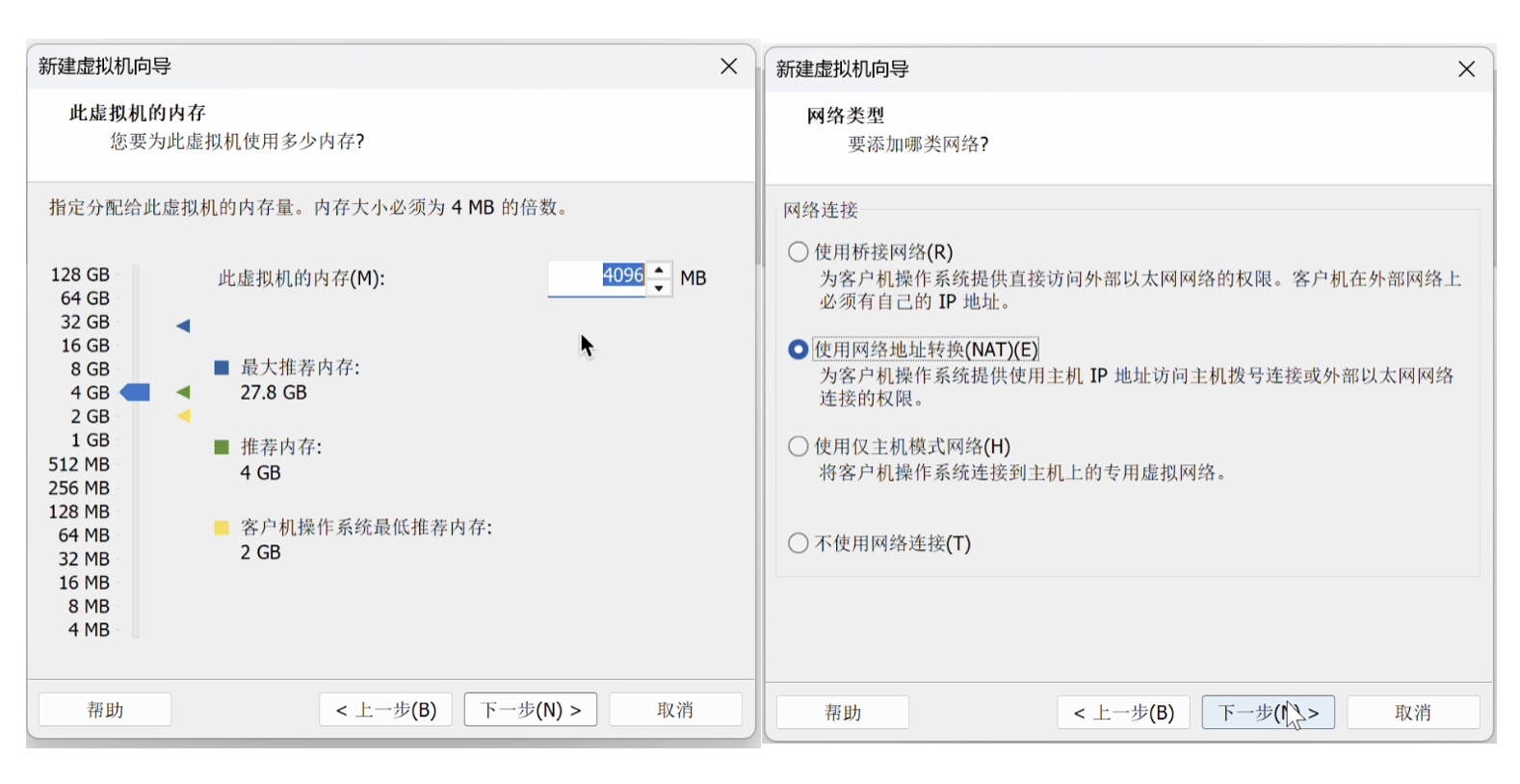This screenshot has height=784, width=1520.
Task: Click the 128 MB scale label
Action: click(79, 511)
